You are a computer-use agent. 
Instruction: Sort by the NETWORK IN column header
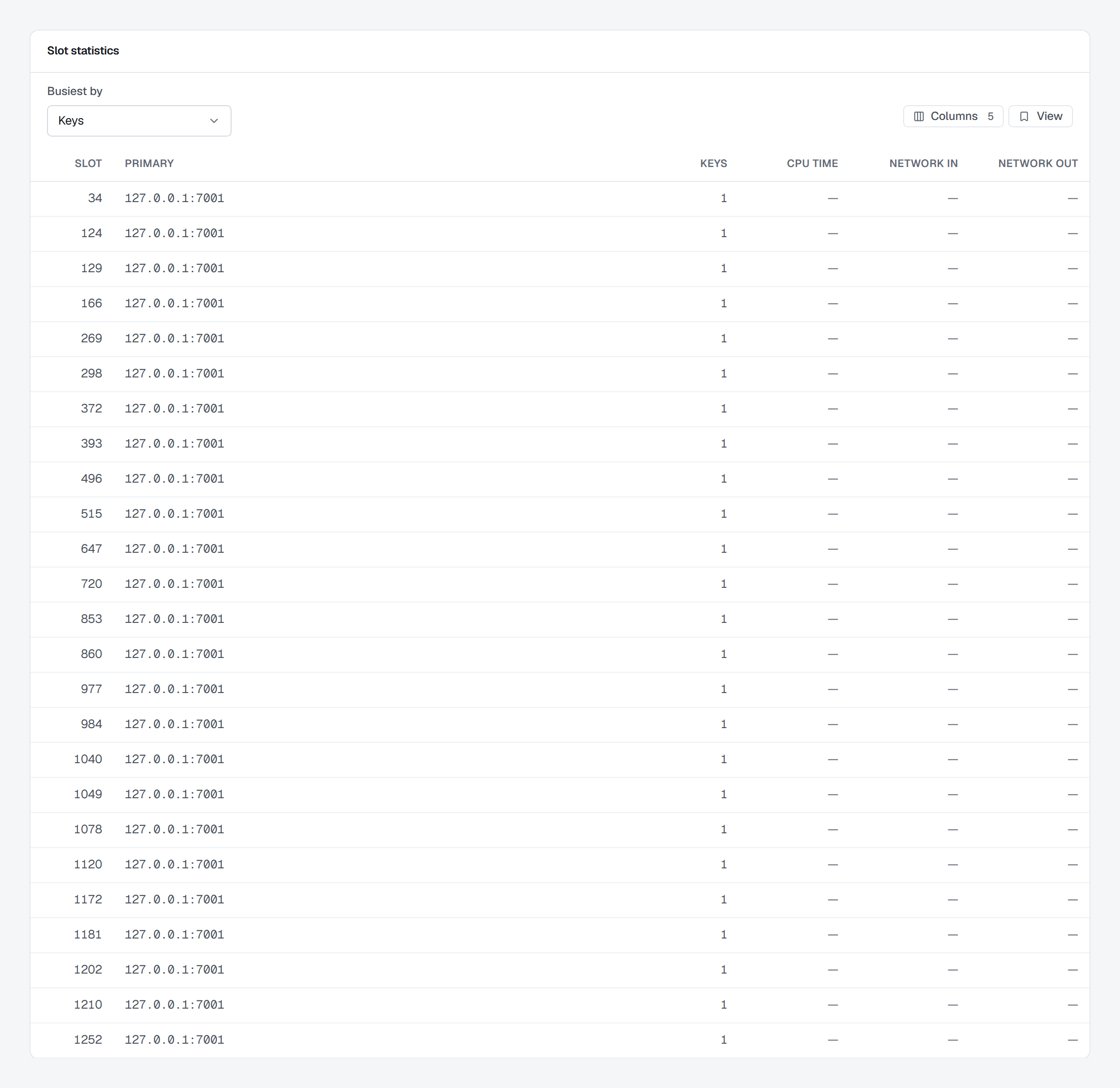pyautogui.click(x=923, y=163)
